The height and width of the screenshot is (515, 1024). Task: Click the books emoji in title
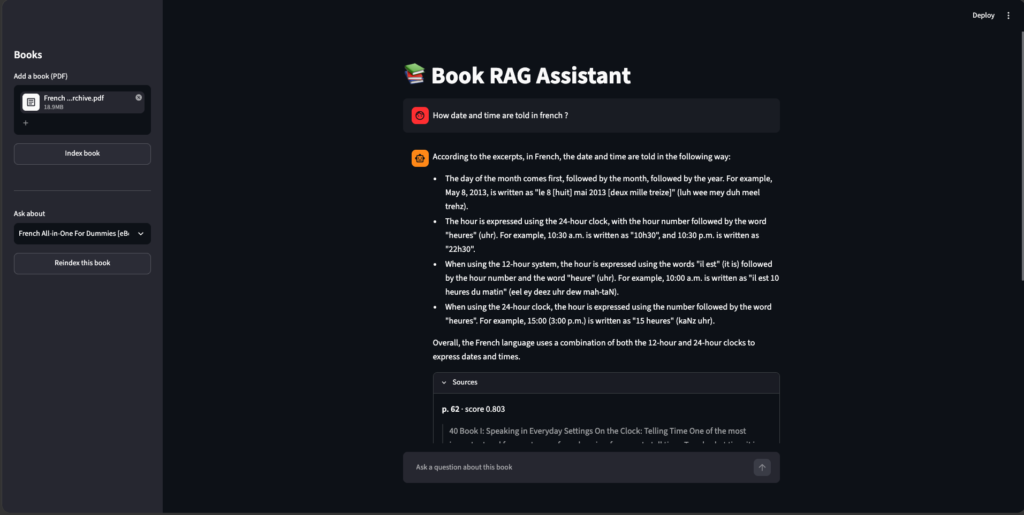(x=414, y=74)
